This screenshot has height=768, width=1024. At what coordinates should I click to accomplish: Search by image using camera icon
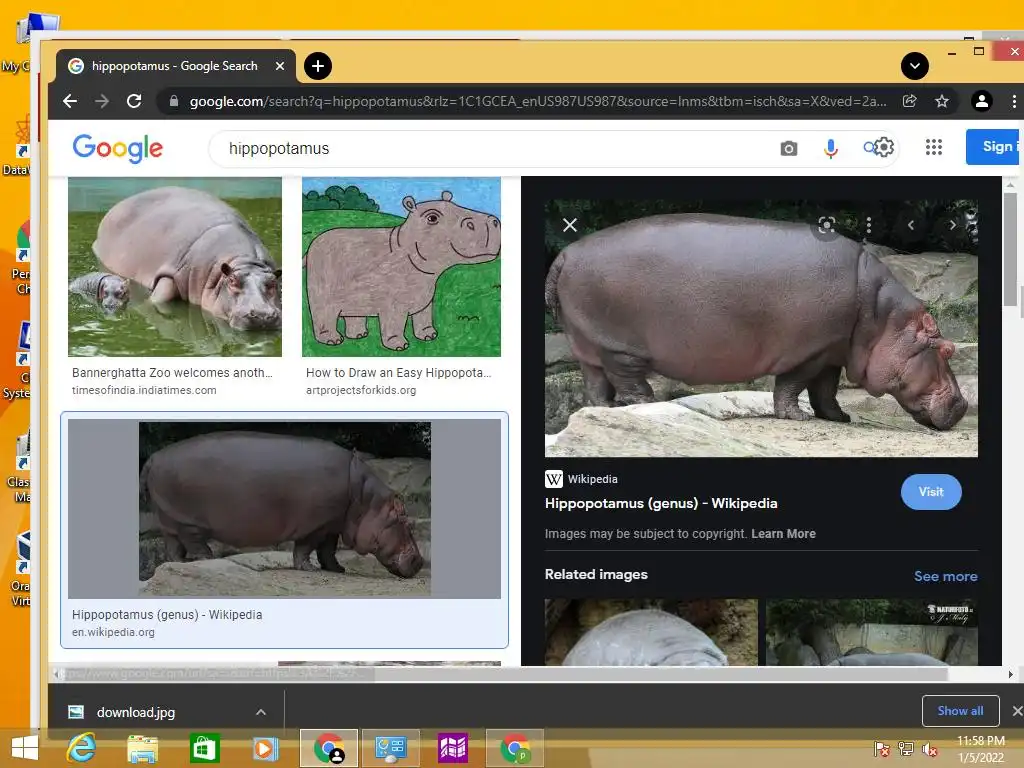point(788,149)
